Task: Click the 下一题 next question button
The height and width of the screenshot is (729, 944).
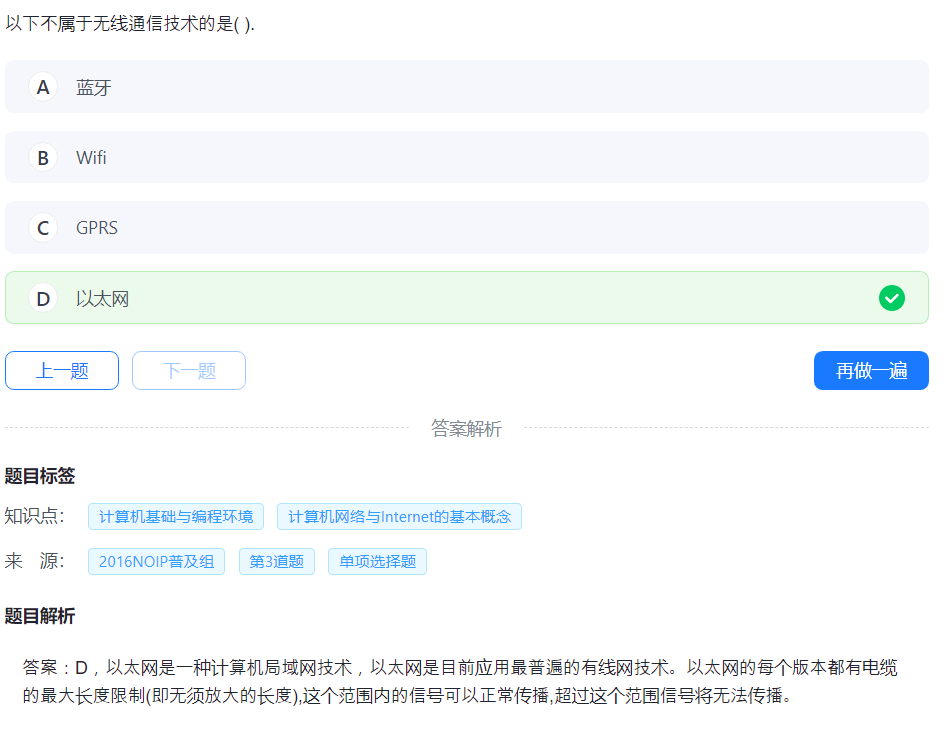Action: [189, 370]
